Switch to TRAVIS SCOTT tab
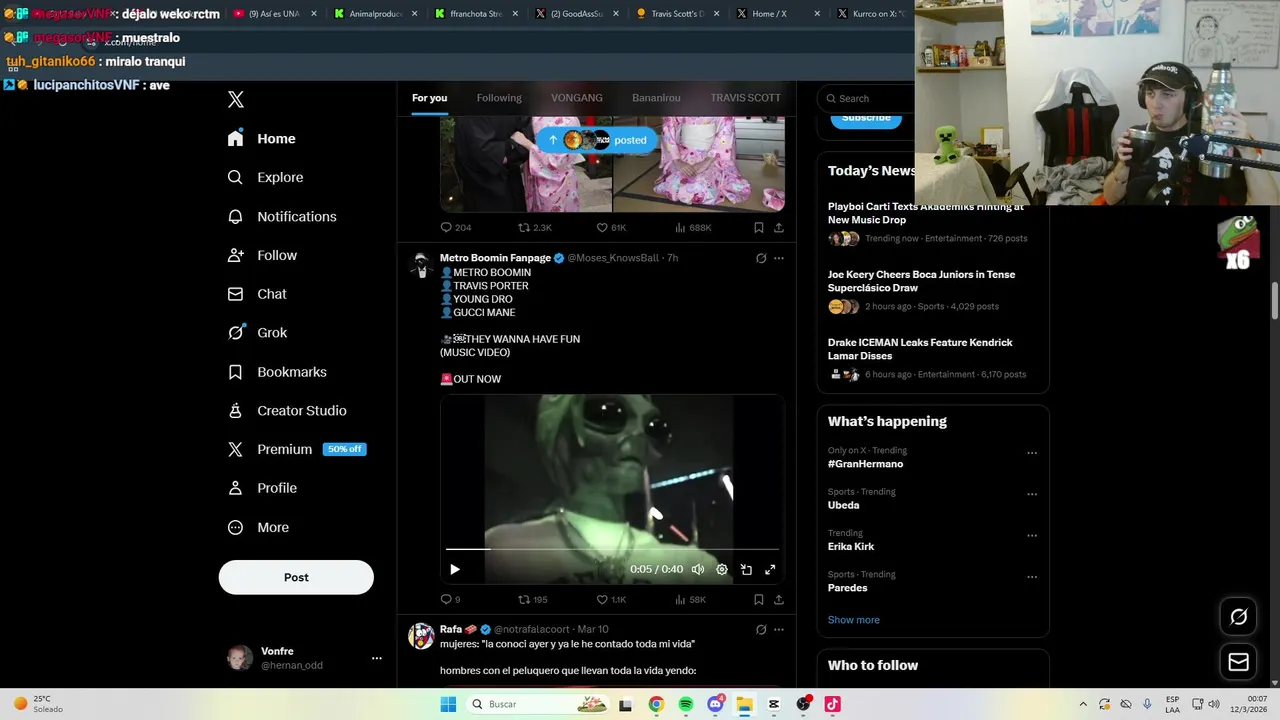 [745, 98]
